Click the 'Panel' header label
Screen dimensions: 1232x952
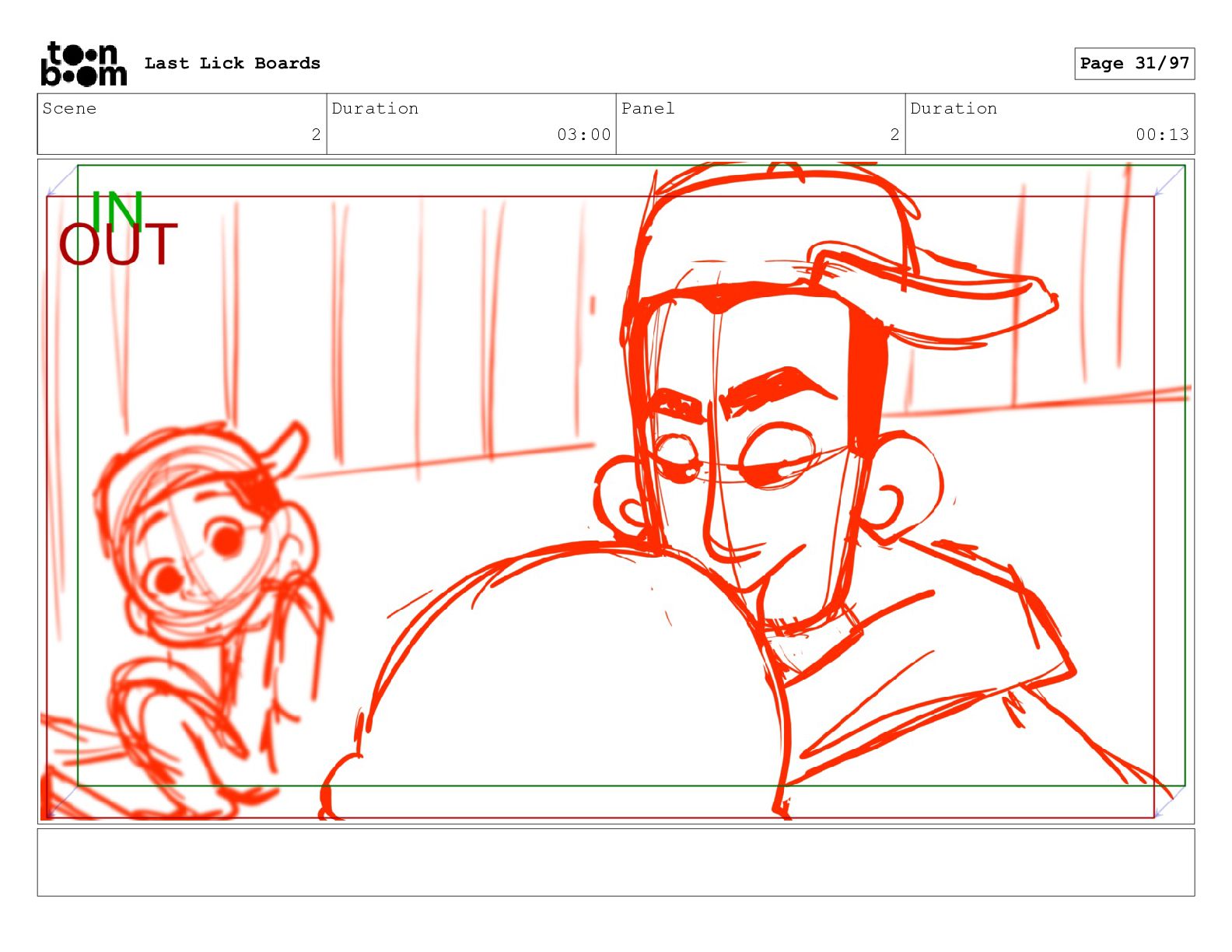click(648, 108)
